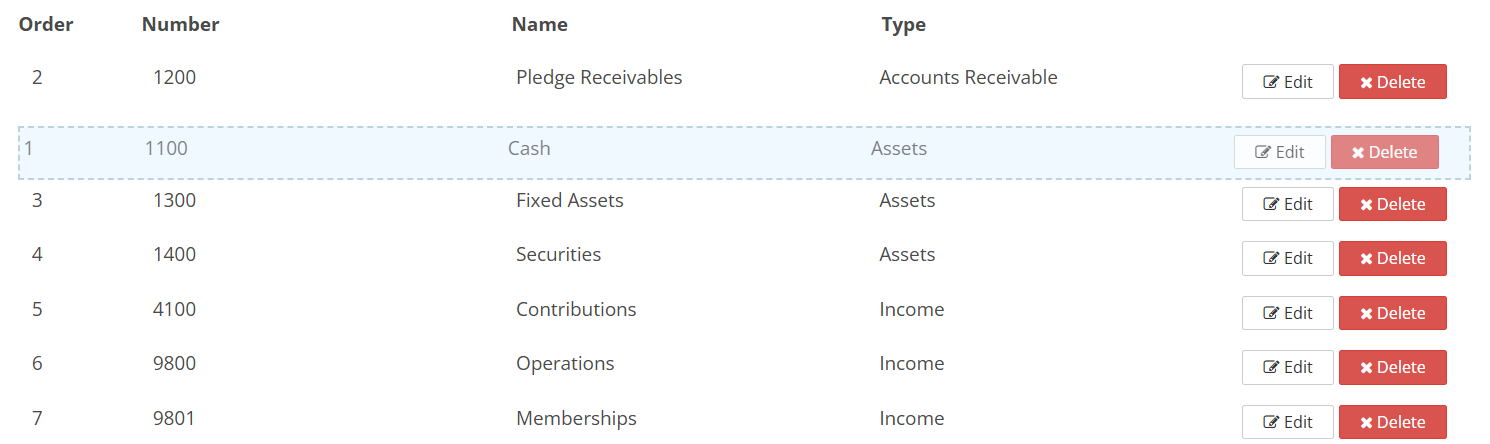The image size is (1490, 444).
Task: Delete the Operations account
Action: (x=1392, y=367)
